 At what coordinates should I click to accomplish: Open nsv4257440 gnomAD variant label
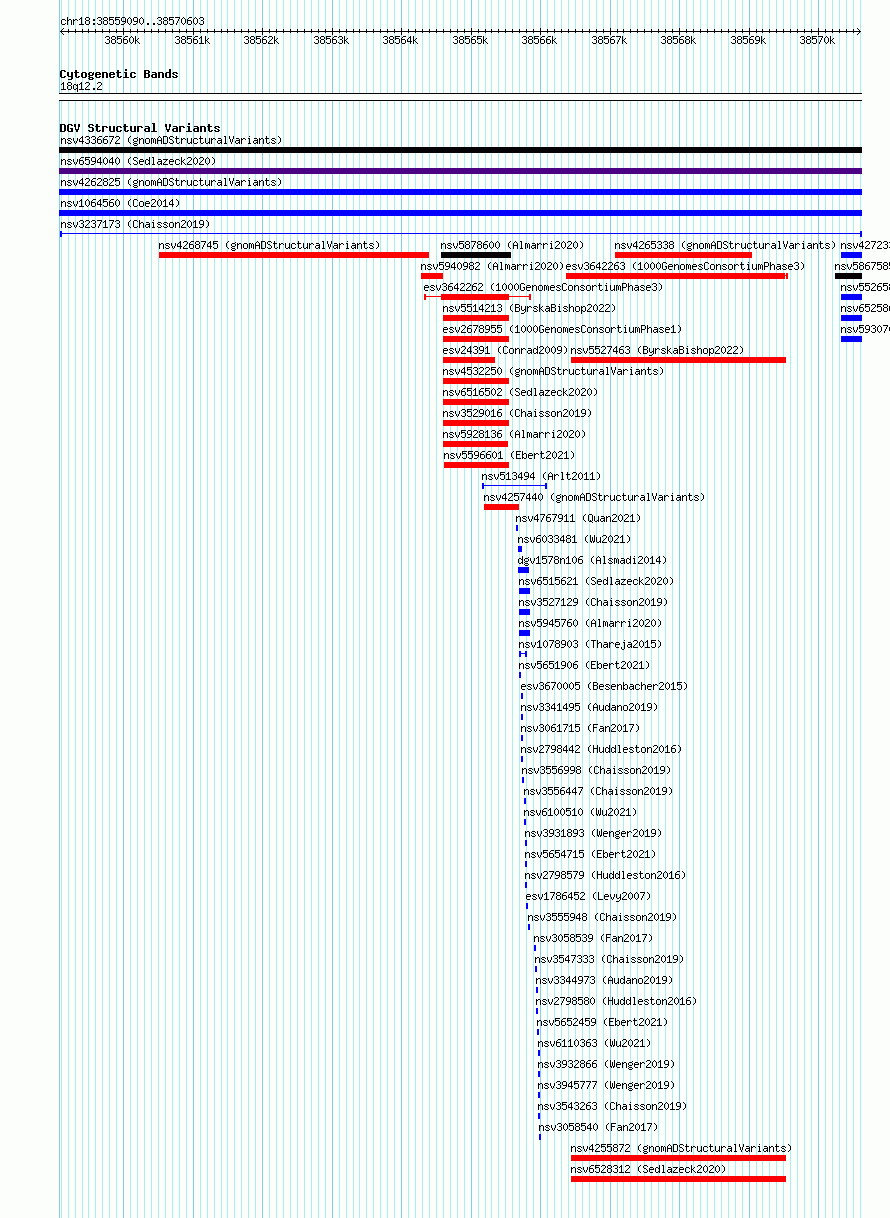(x=594, y=497)
